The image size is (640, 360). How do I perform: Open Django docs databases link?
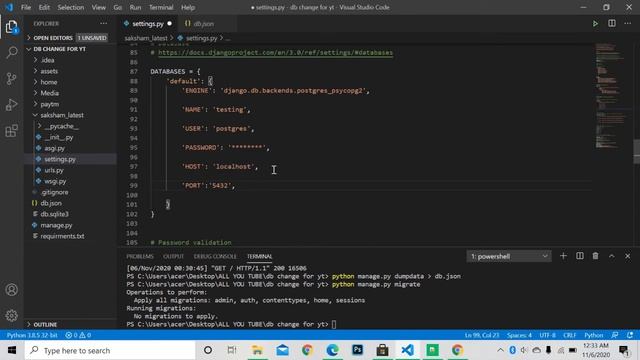point(276,53)
